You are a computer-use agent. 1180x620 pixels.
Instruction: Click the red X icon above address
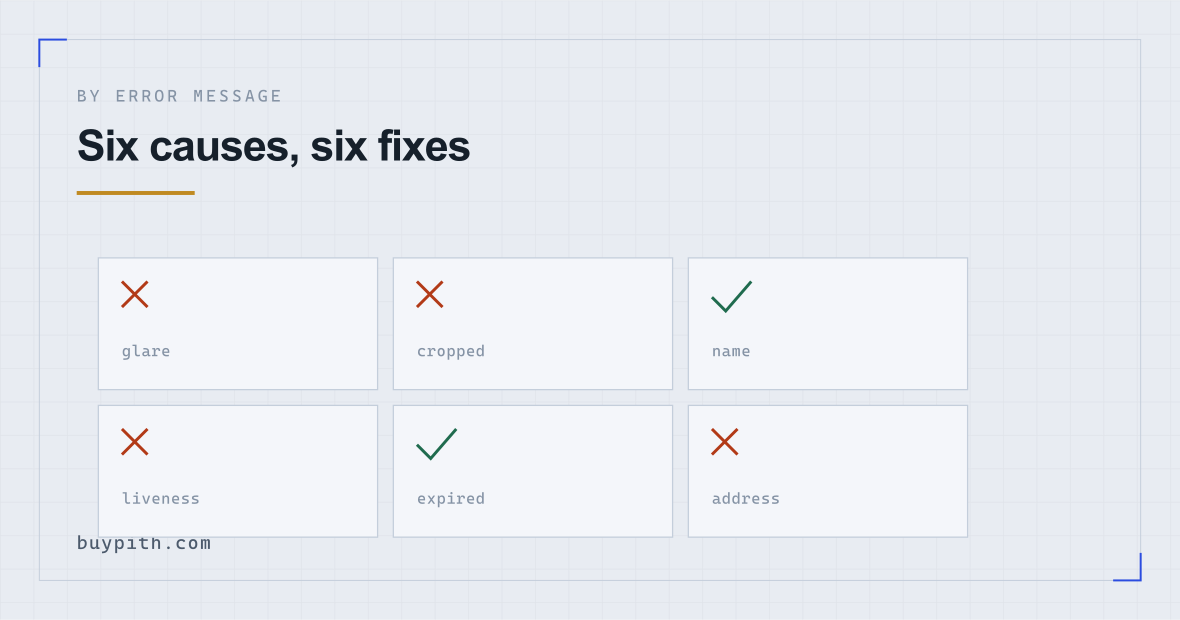(725, 442)
